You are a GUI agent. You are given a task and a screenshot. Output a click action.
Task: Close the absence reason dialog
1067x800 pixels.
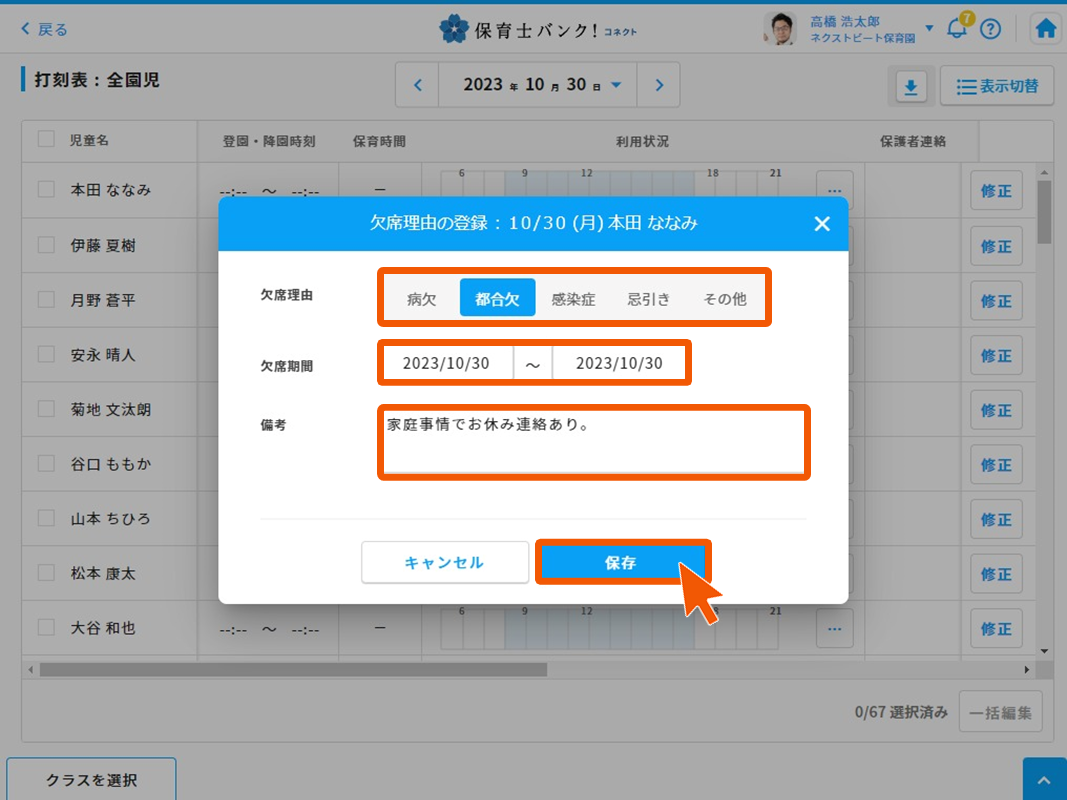point(822,224)
